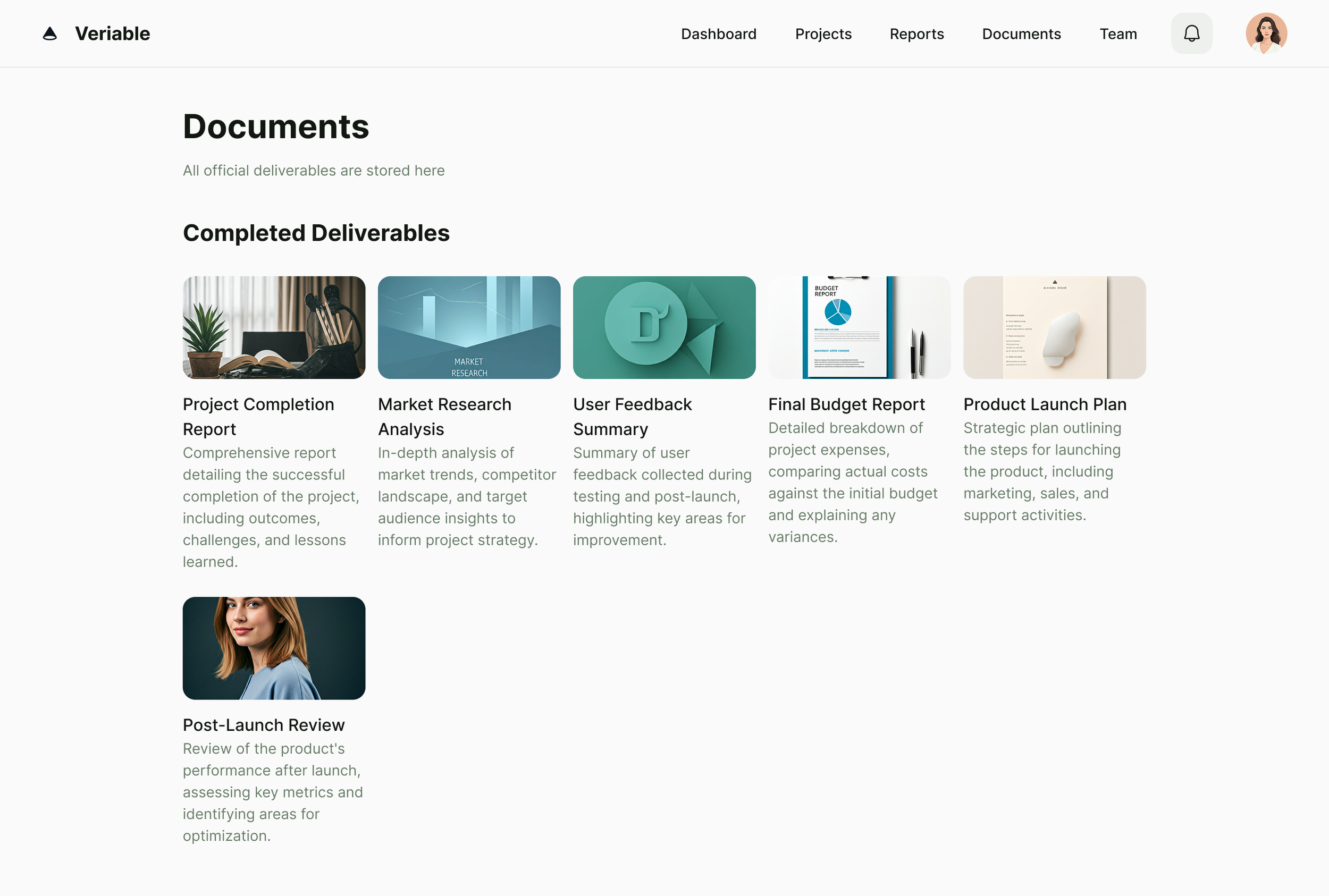
Task: Open Market Research Analysis thumbnail image
Action: (469, 327)
